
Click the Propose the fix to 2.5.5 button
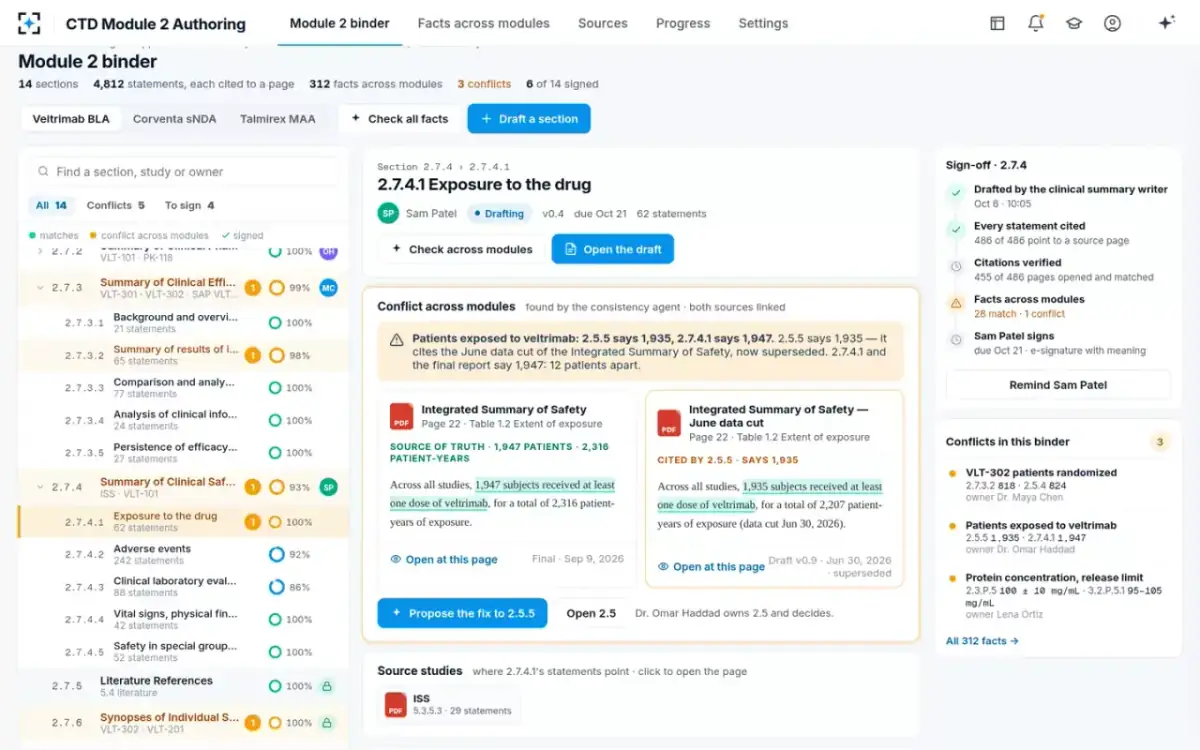462,613
